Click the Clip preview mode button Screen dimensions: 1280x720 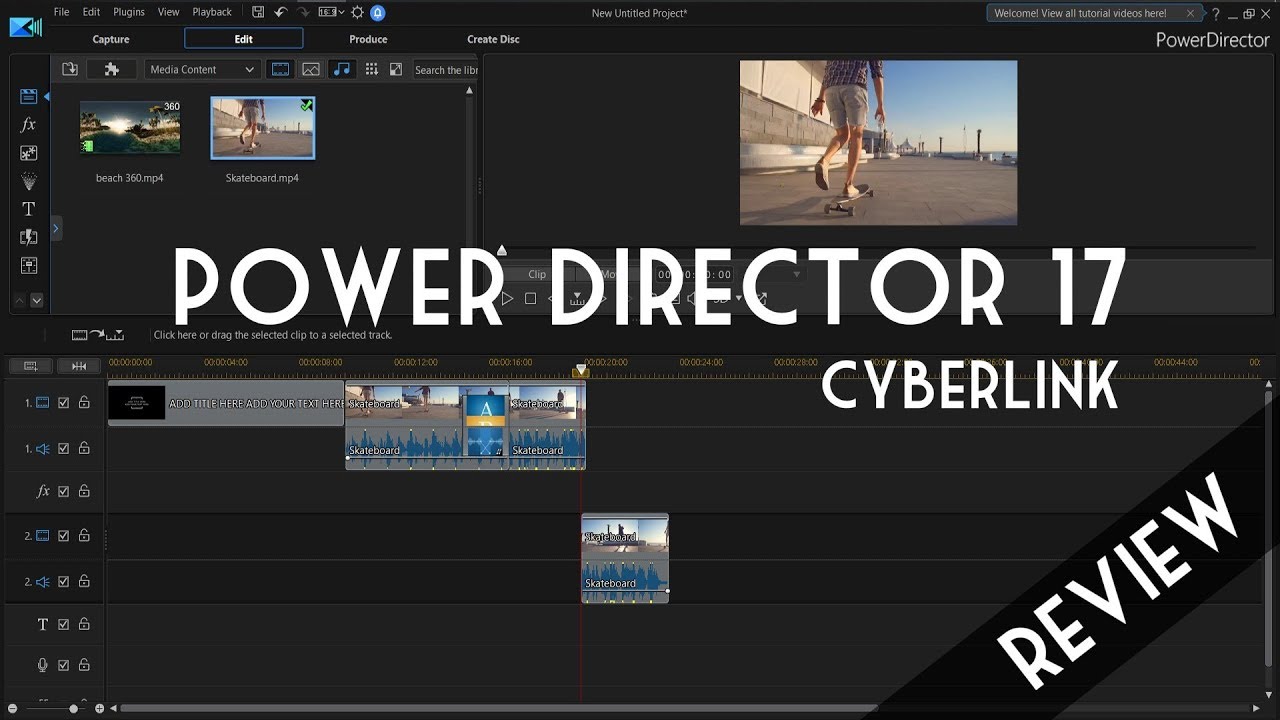[537, 274]
